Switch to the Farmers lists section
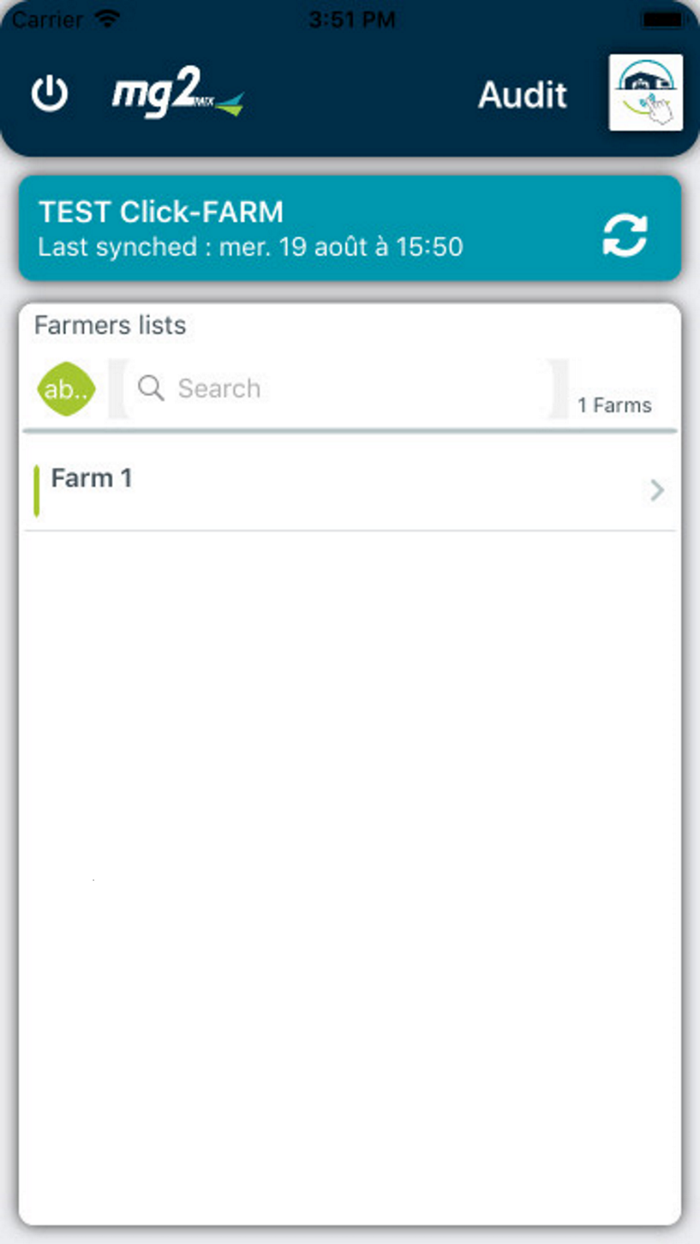This screenshot has width=700, height=1244. pyautogui.click(x=110, y=325)
